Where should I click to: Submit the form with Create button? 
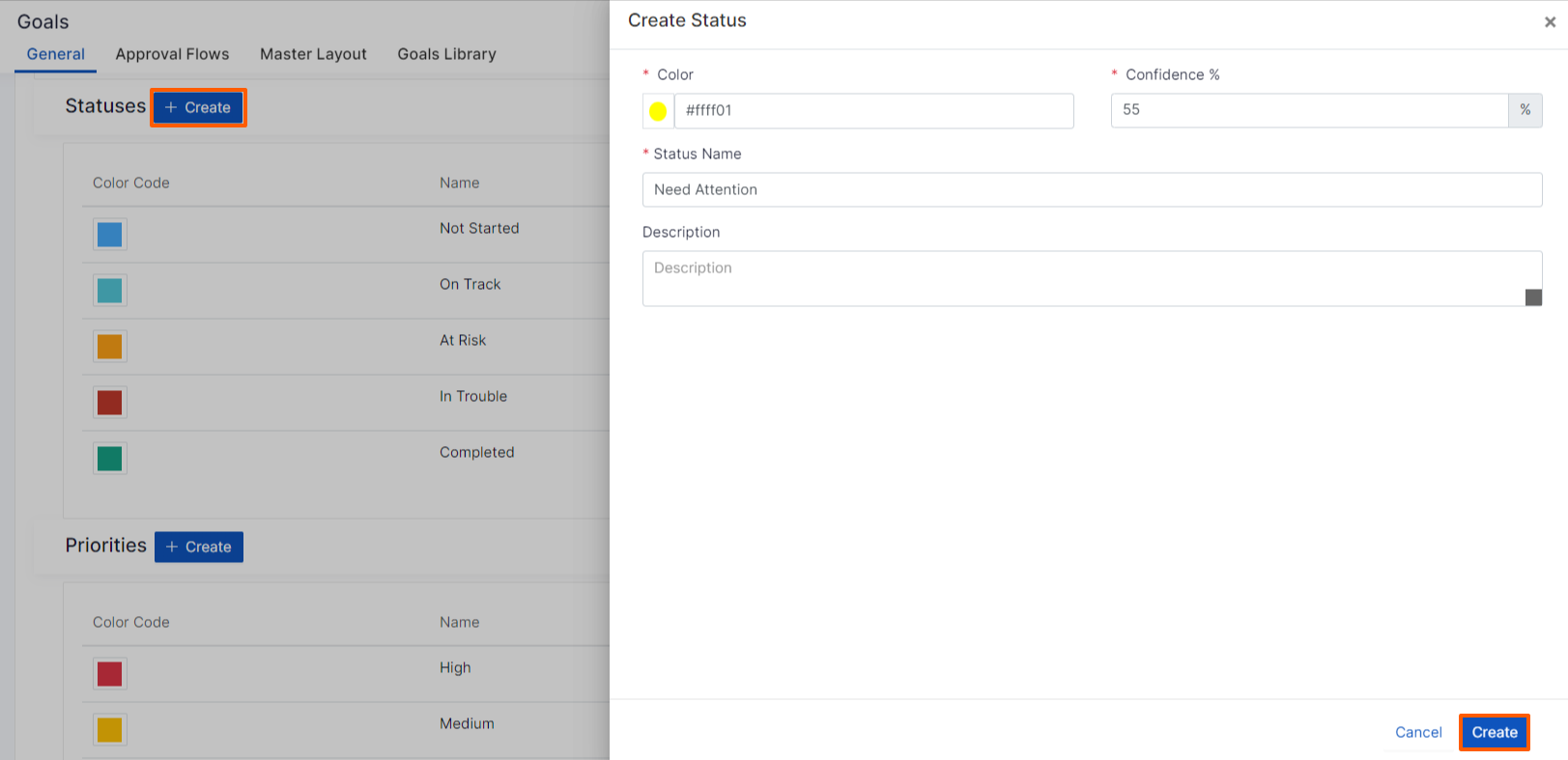[1494, 732]
